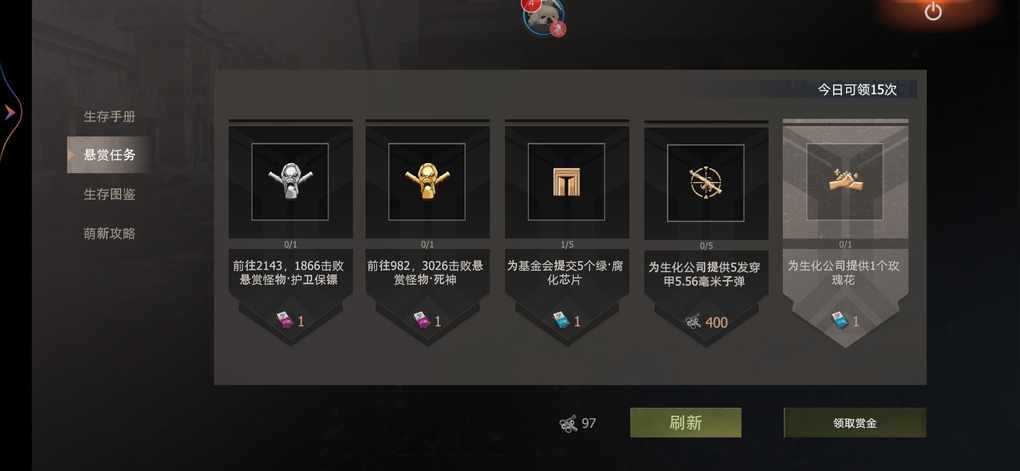Open the 生存手册 menu item
The width and height of the screenshot is (1020, 471).
pos(109,116)
